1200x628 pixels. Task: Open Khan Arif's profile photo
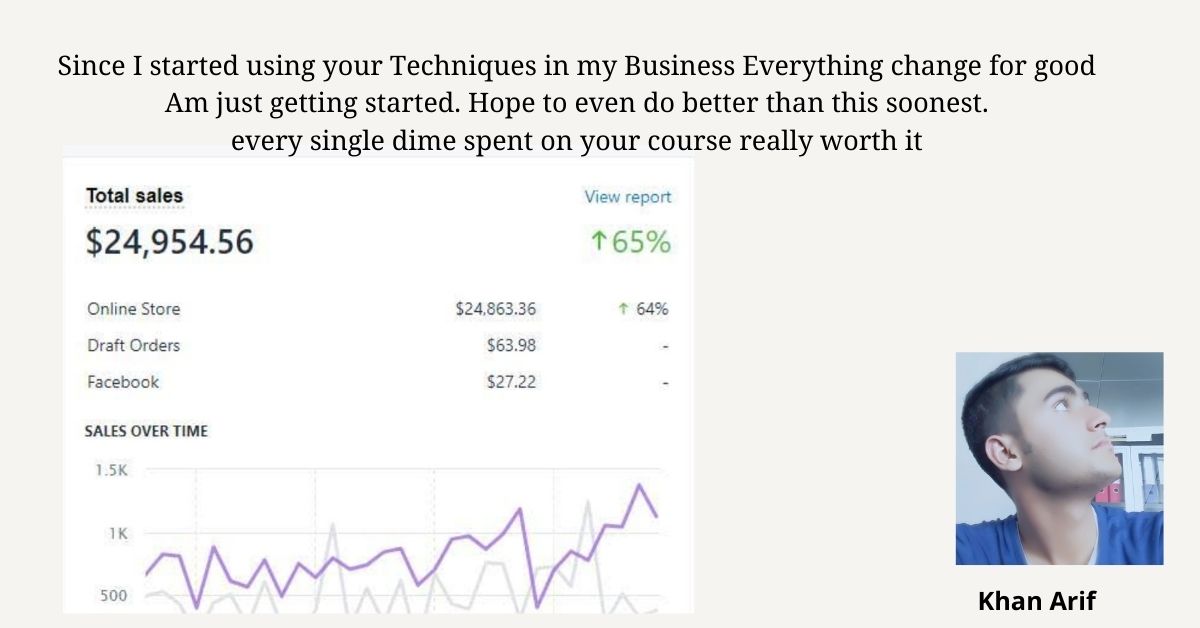pos(1059,458)
